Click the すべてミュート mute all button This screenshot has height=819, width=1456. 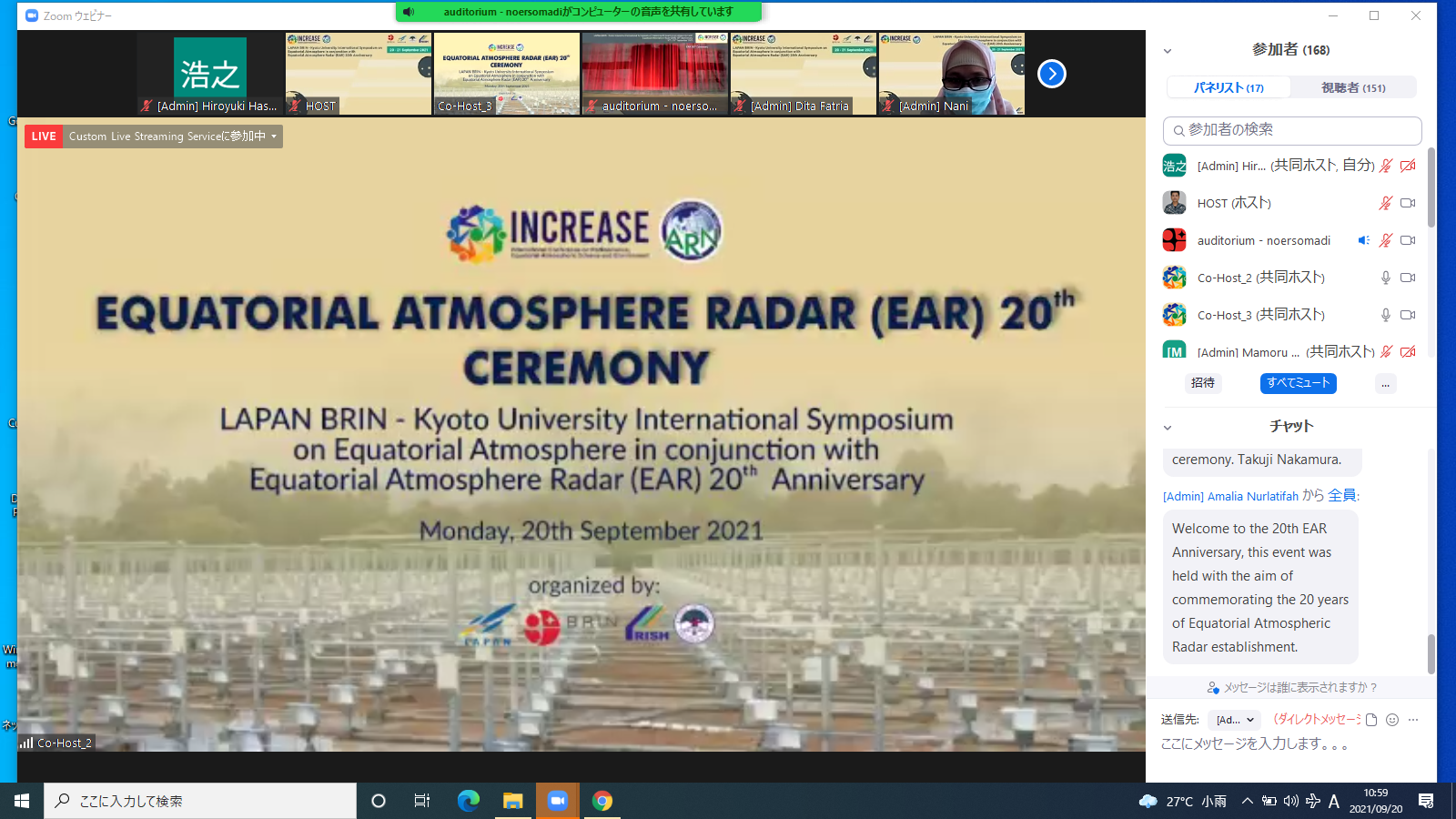coord(1298,383)
